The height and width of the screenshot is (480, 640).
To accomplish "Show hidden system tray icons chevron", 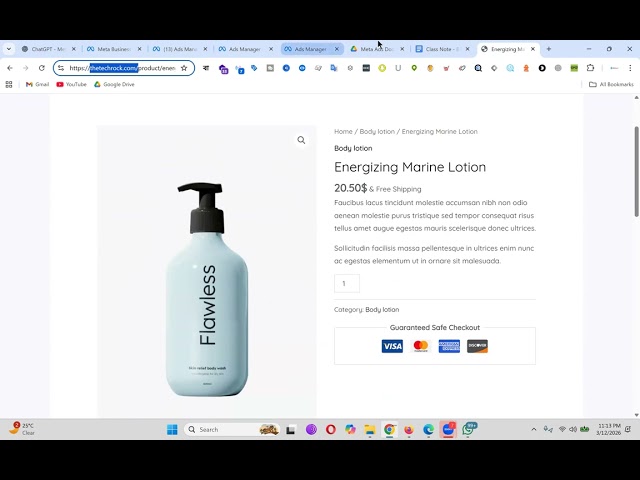I will pos(533,429).
